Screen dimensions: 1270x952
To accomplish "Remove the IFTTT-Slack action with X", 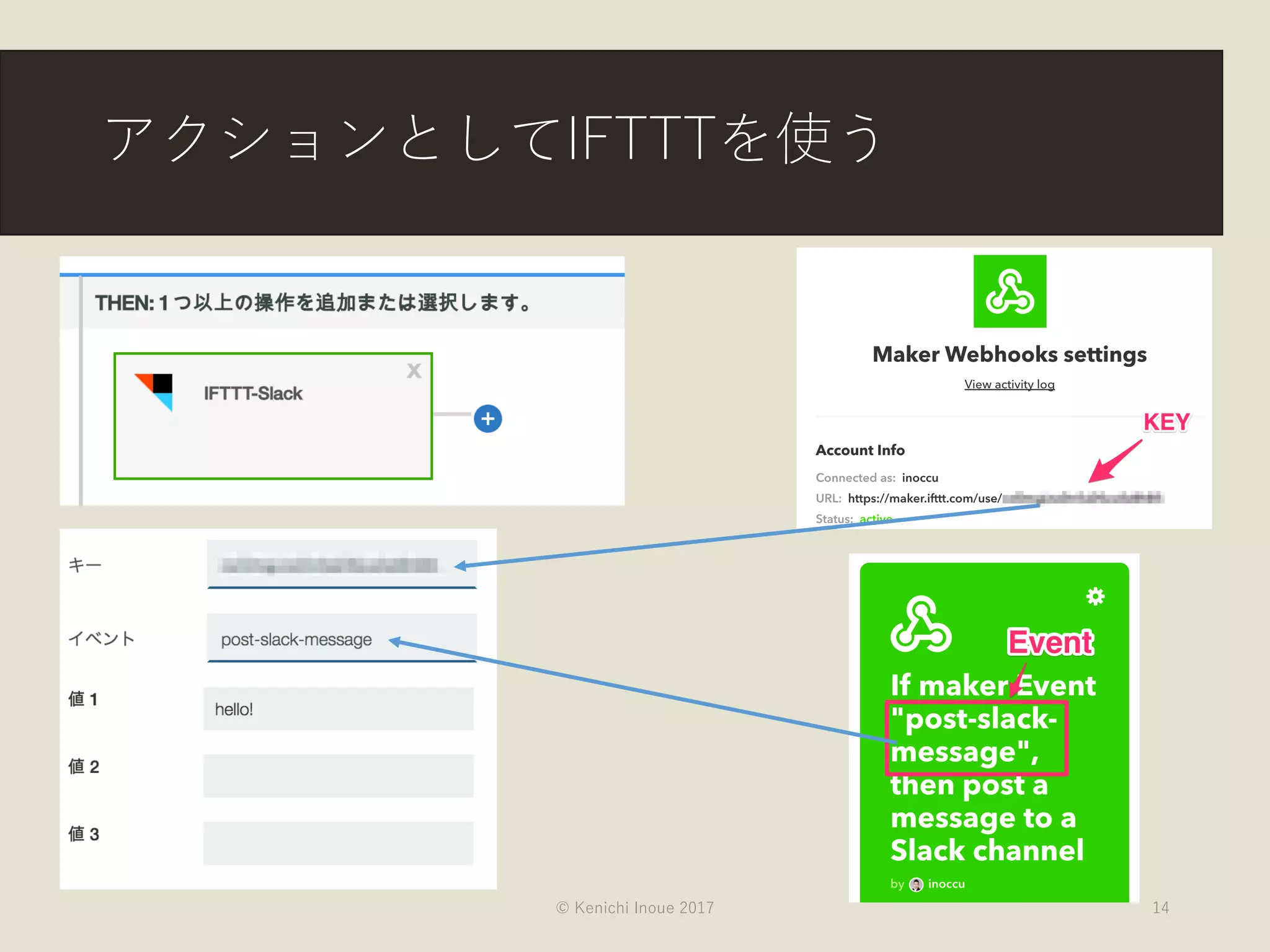I will tap(414, 371).
